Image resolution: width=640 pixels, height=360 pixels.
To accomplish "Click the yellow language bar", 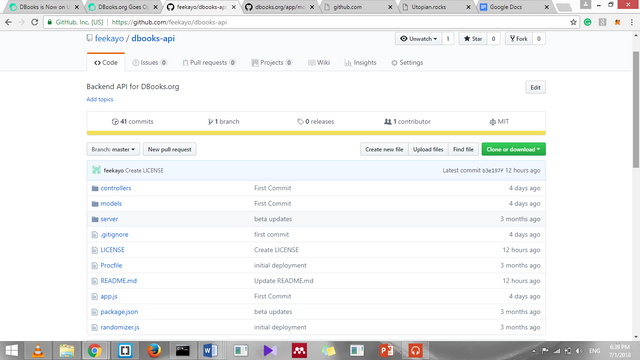I will click(x=316, y=133).
